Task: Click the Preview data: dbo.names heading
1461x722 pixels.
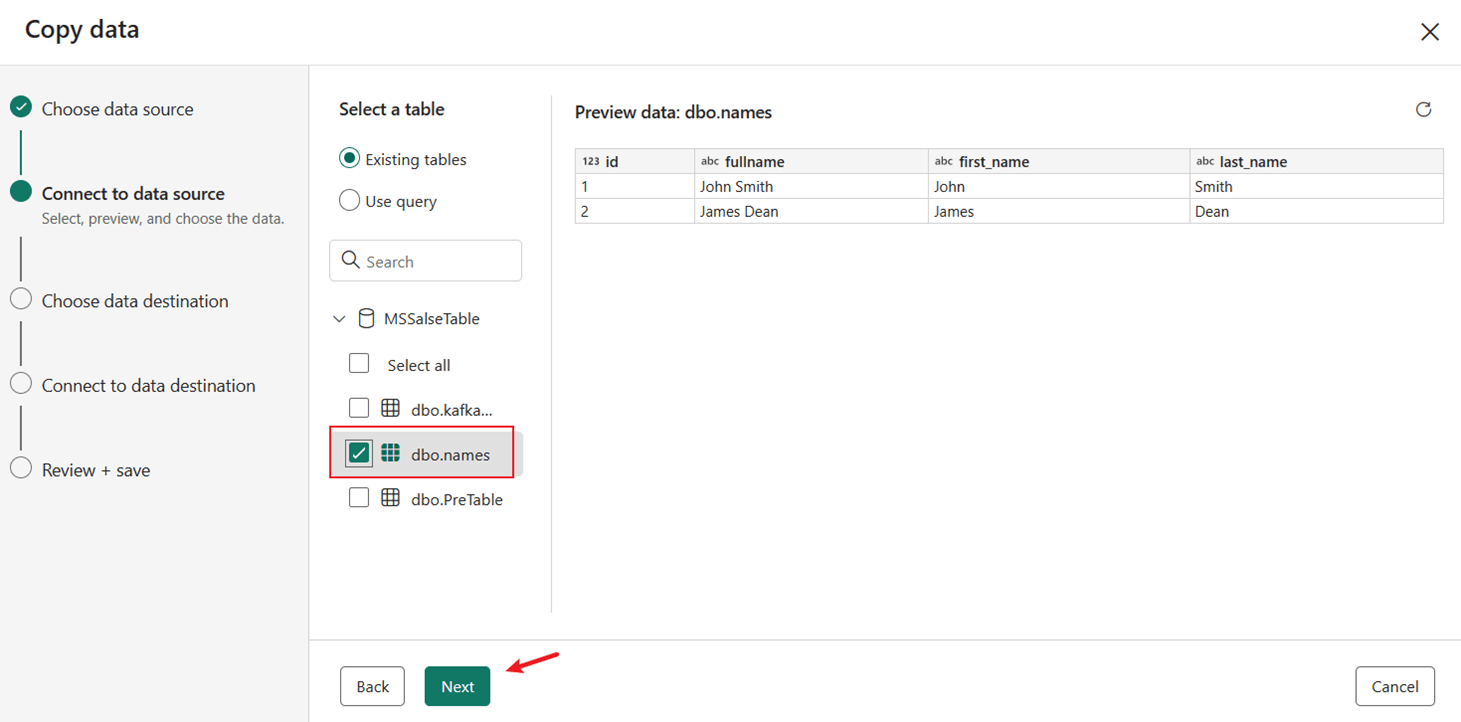Action: click(673, 112)
